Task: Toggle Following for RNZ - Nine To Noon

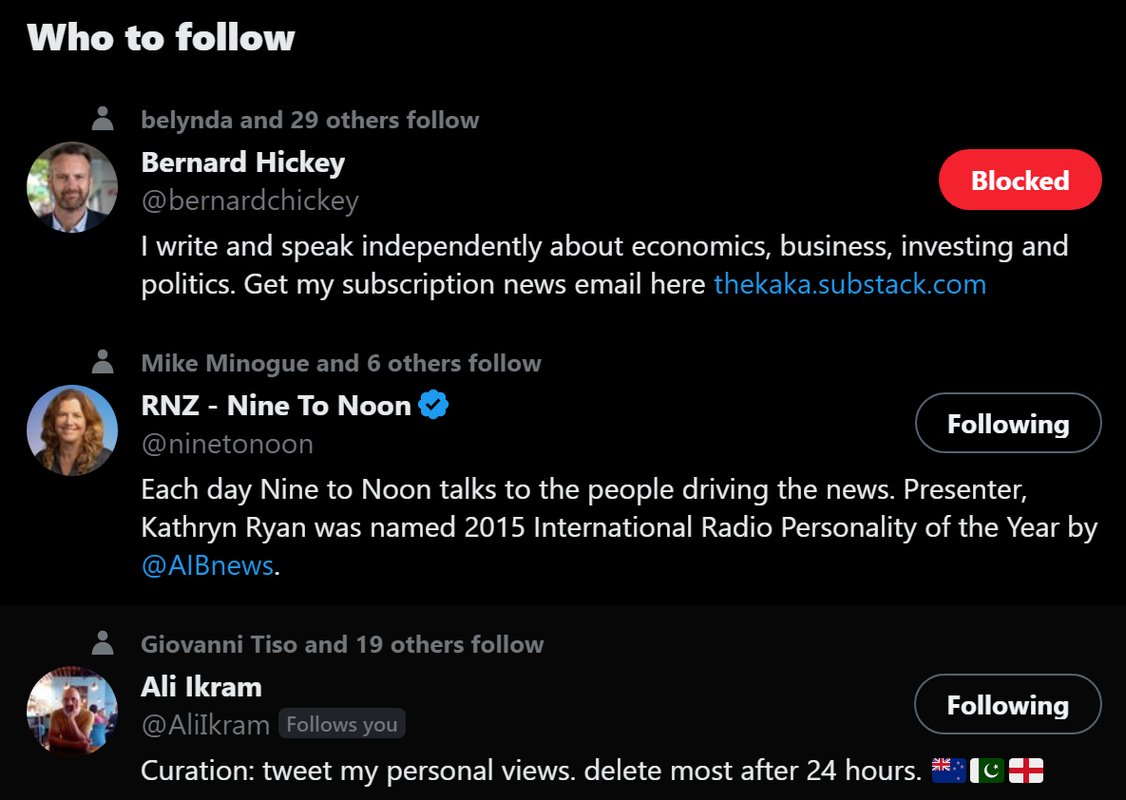Action: click(1008, 424)
